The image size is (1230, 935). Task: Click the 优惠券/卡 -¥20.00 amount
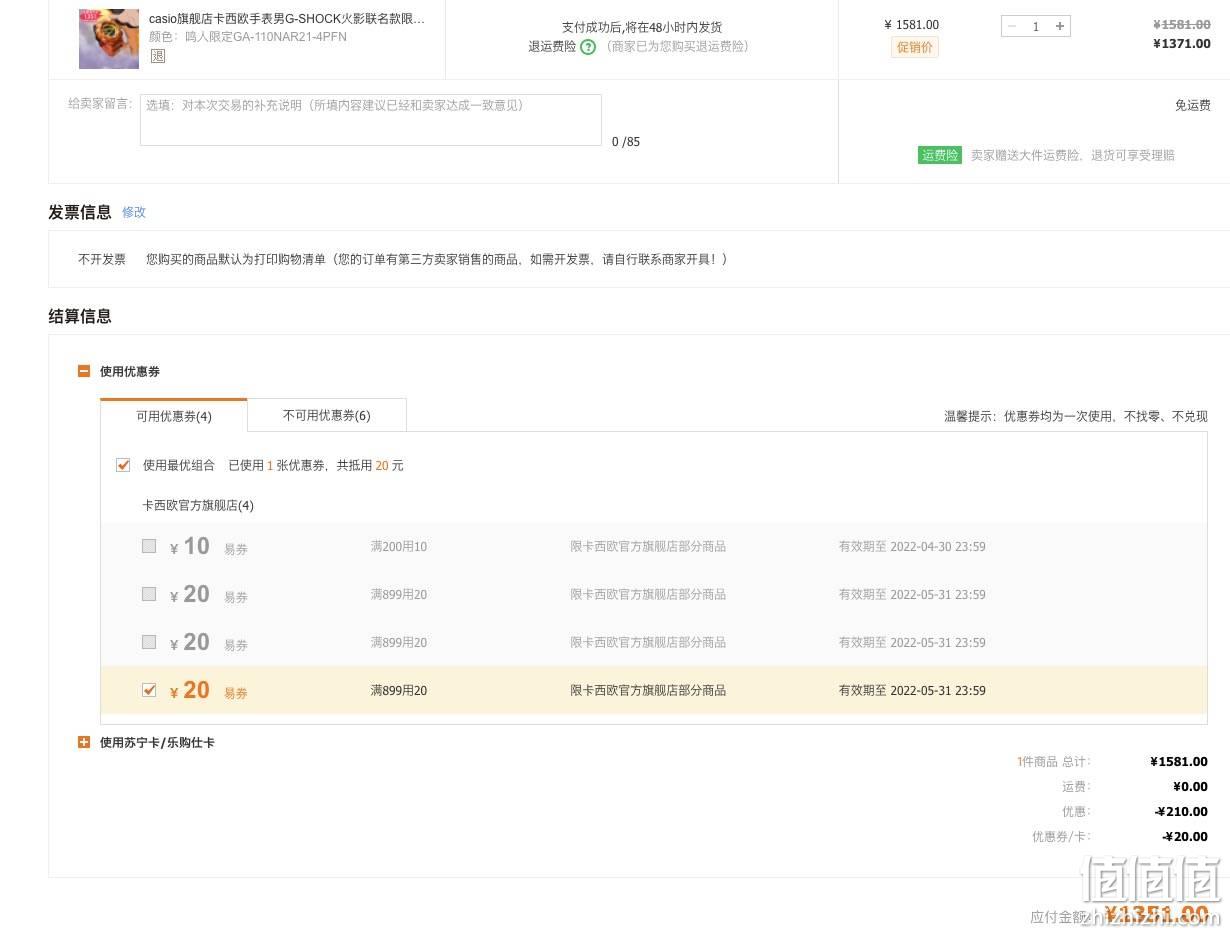pos(1185,837)
